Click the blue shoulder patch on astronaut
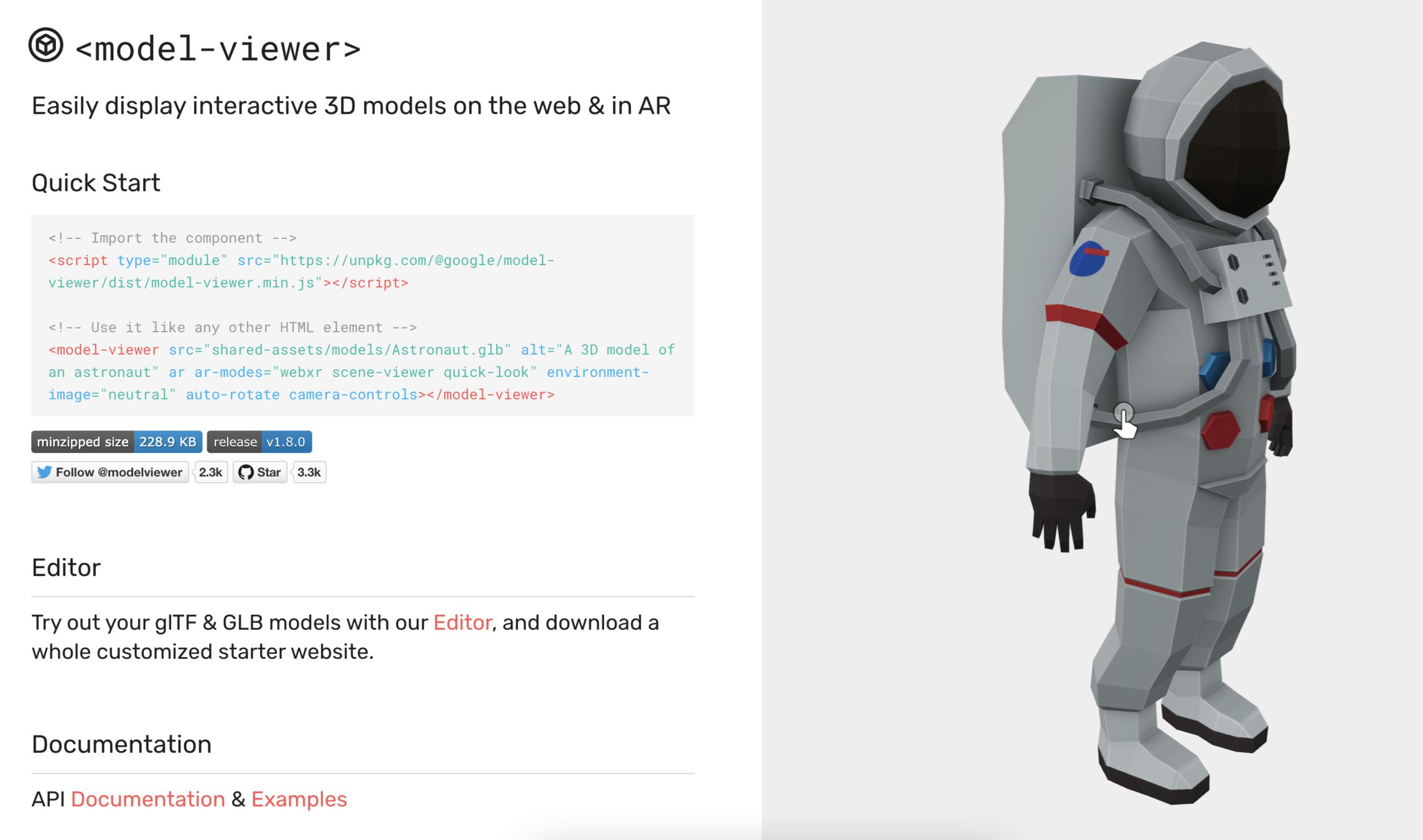 pyautogui.click(x=1086, y=259)
